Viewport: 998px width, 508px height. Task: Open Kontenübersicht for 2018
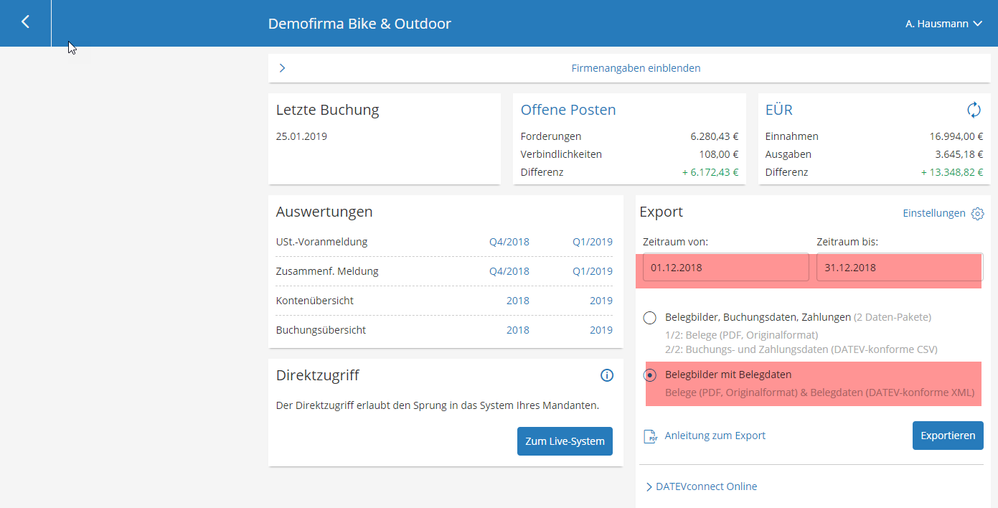tap(517, 300)
